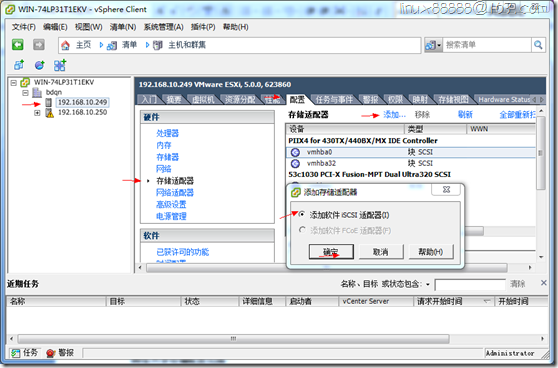Click the vCenter WIN-74LP31T1EKV tree icon

[x=25, y=83]
